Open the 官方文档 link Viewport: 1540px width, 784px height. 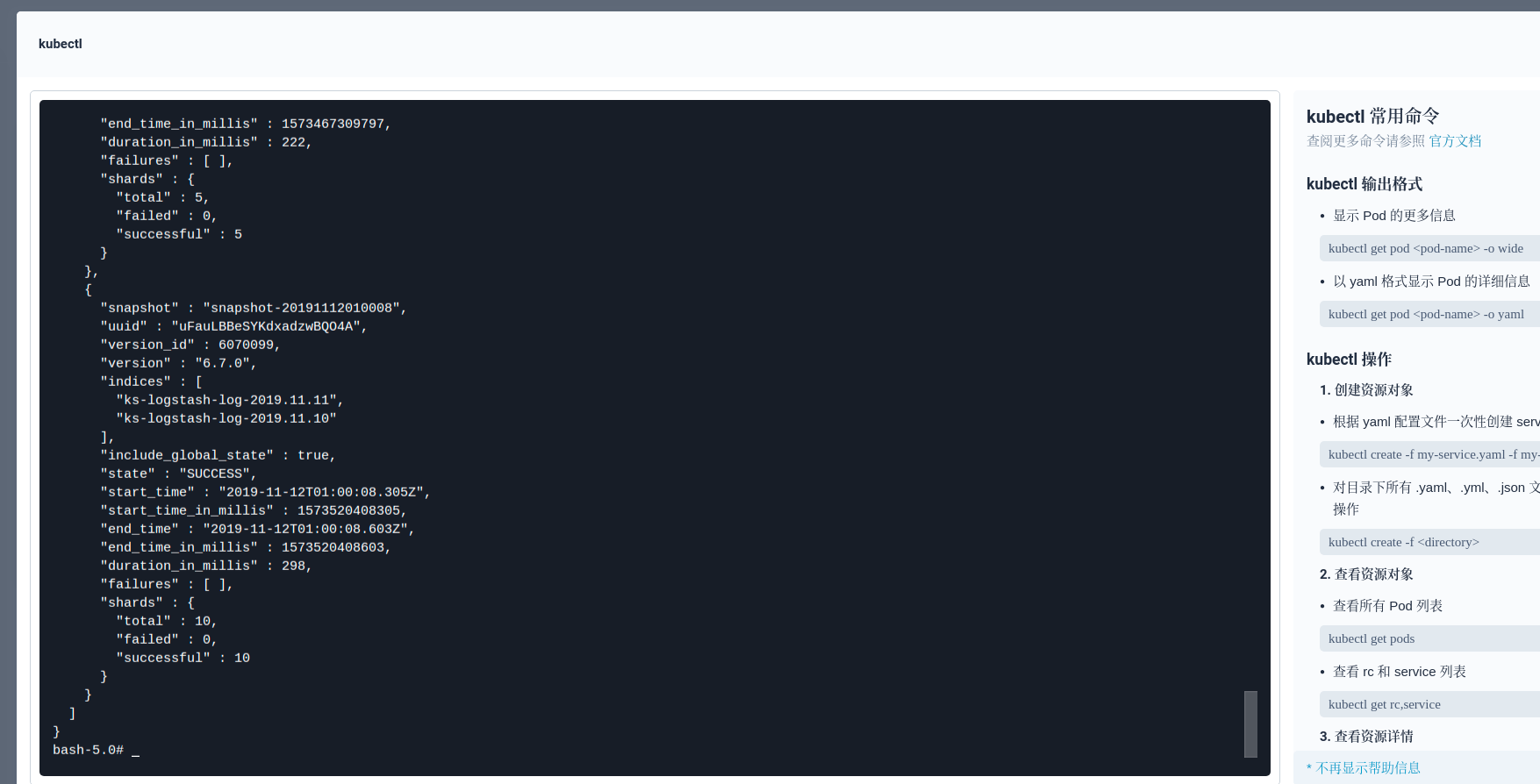point(1455,141)
